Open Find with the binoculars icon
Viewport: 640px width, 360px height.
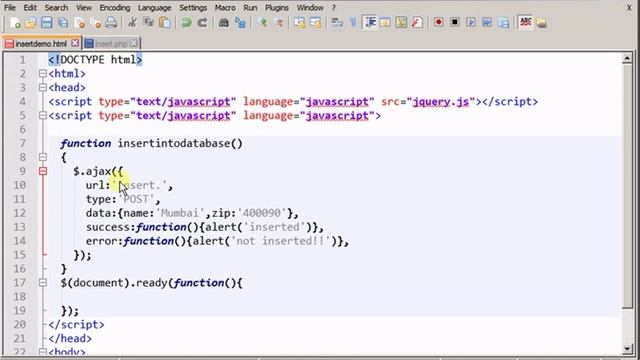point(224,23)
